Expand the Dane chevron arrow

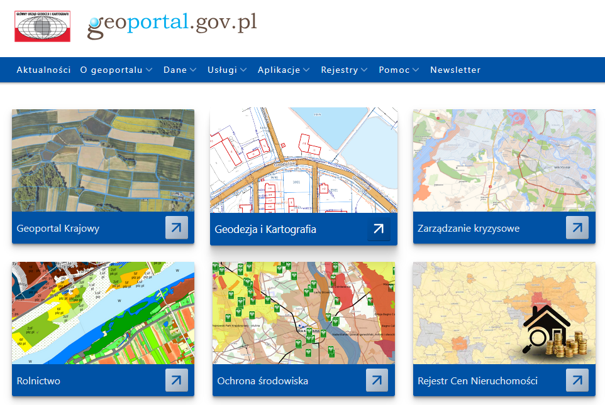tap(193, 70)
